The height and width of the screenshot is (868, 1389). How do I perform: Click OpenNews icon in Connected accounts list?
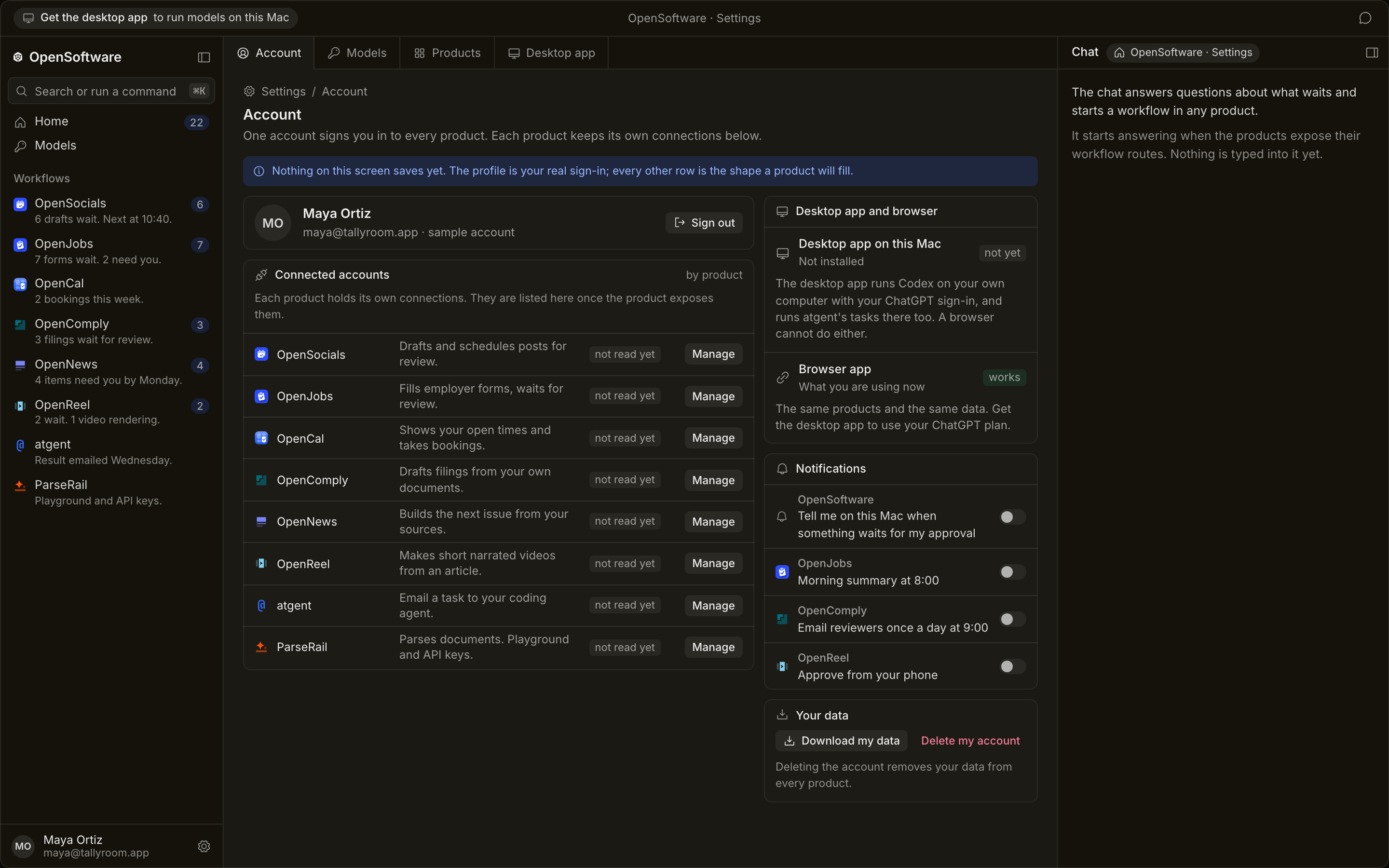pos(261,521)
